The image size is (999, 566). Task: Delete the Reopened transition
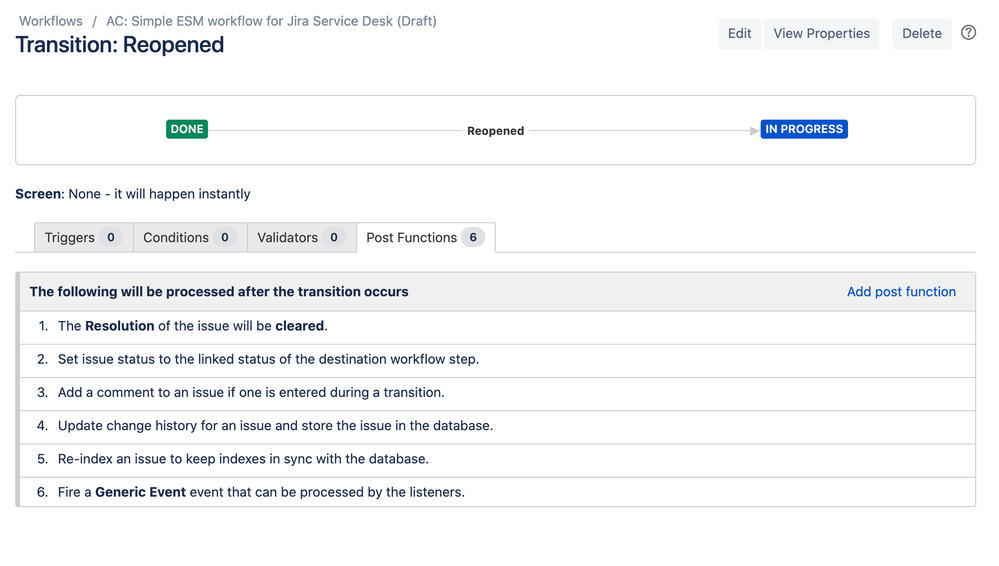921,34
